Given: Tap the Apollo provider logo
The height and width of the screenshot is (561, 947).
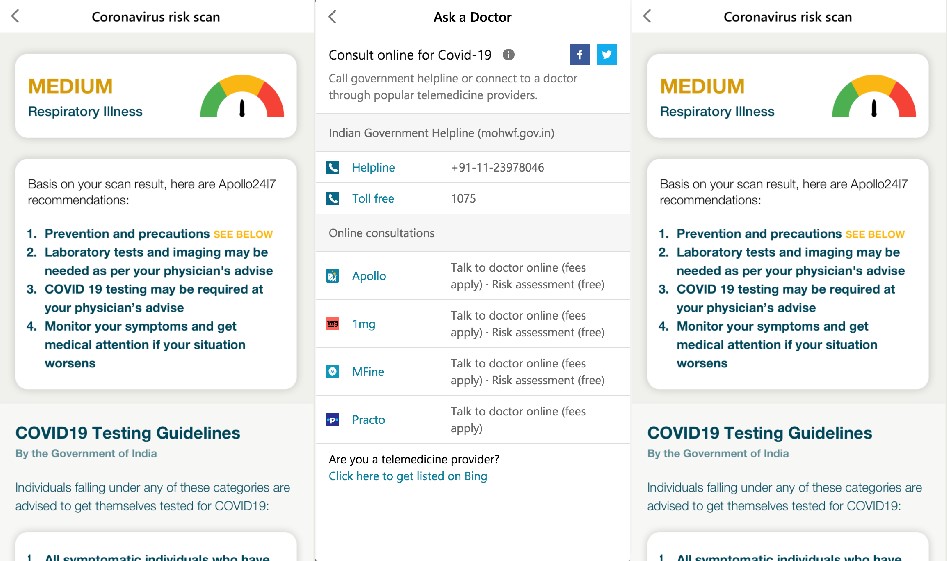Looking at the screenshot, I should (333, 276).
